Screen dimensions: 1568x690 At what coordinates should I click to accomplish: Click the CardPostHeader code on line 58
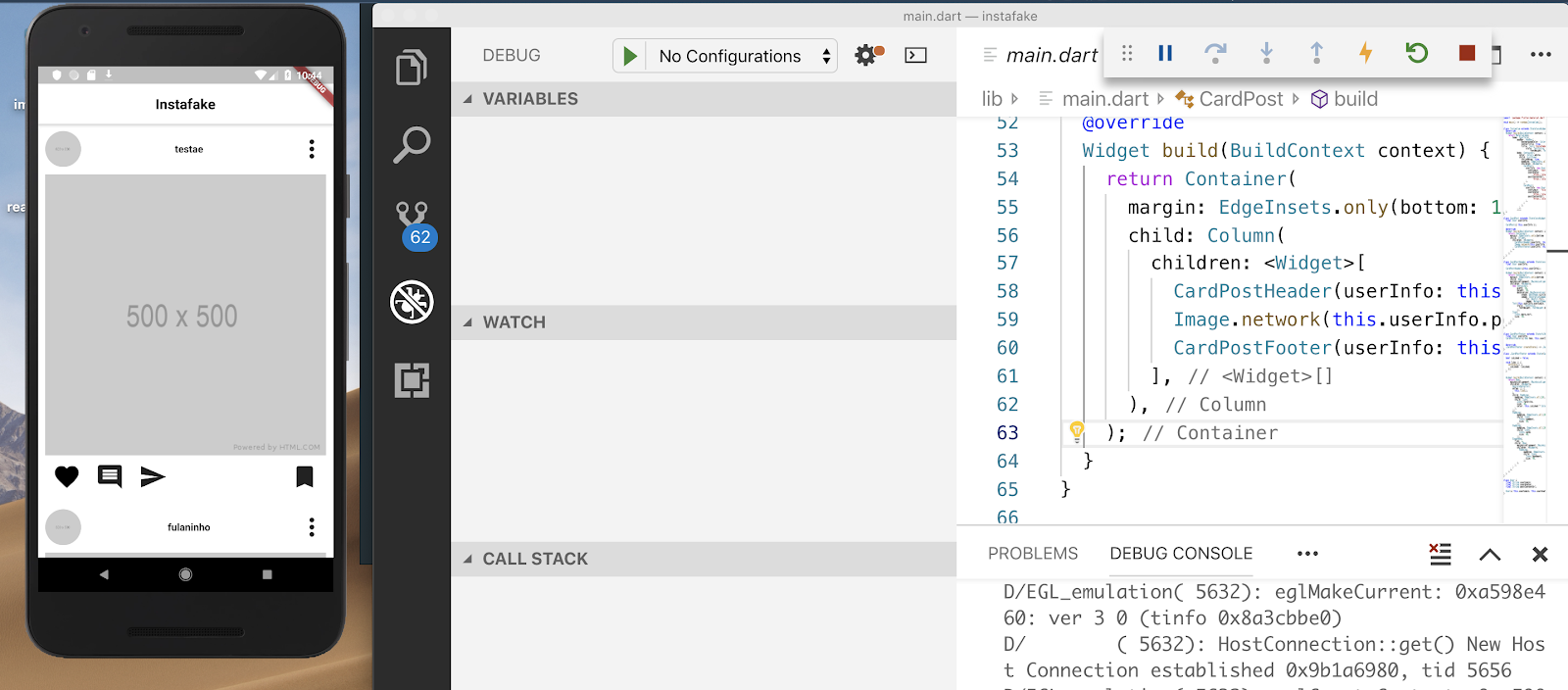(x=1337, y=291)
